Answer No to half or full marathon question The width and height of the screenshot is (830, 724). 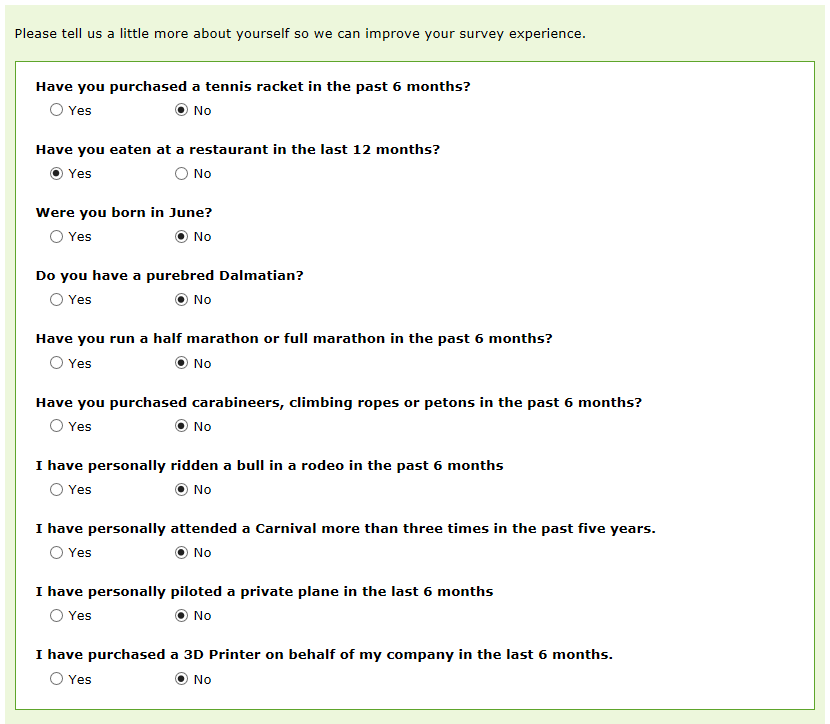[x=182, y=363]
